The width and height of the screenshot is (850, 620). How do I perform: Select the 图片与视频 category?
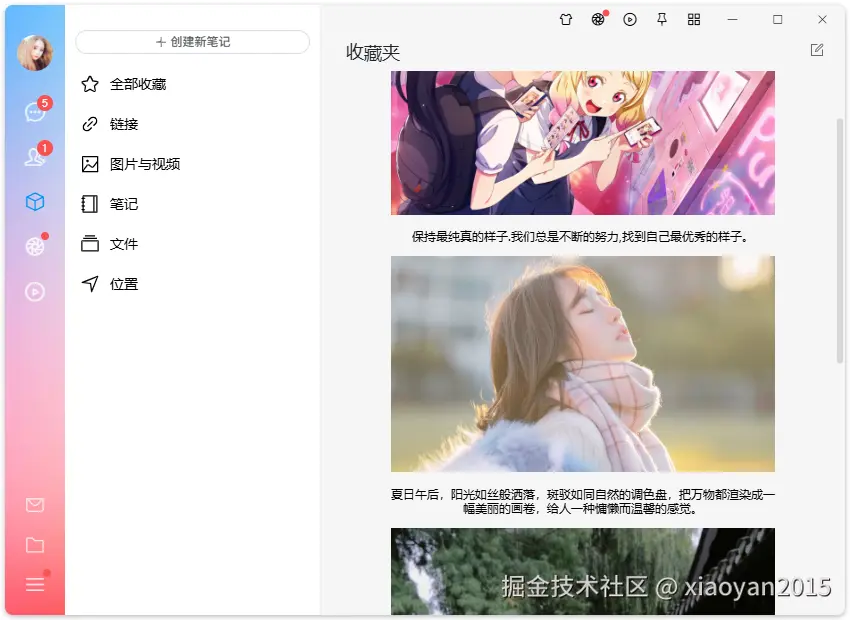[192, 164]
